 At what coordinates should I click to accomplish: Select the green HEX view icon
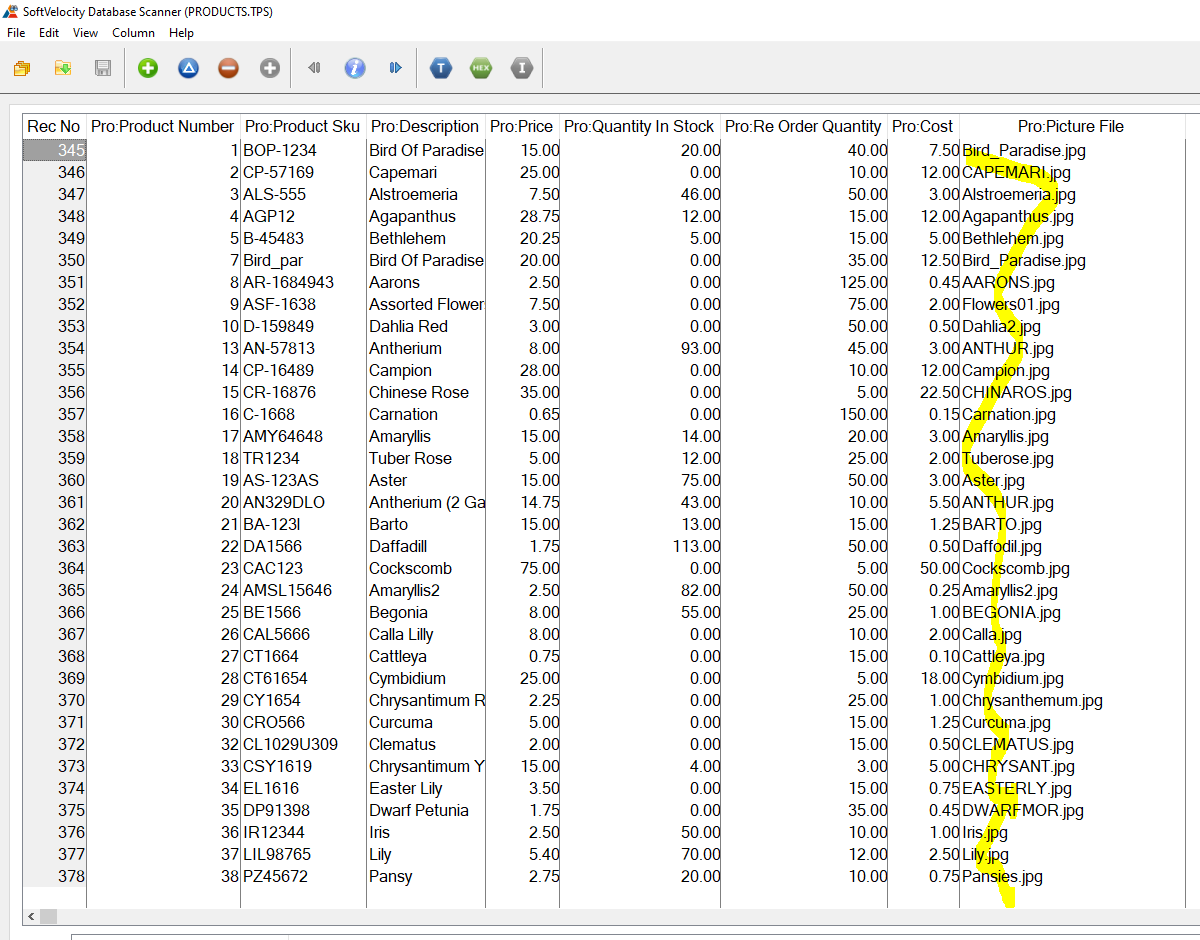tap(481, 68)
